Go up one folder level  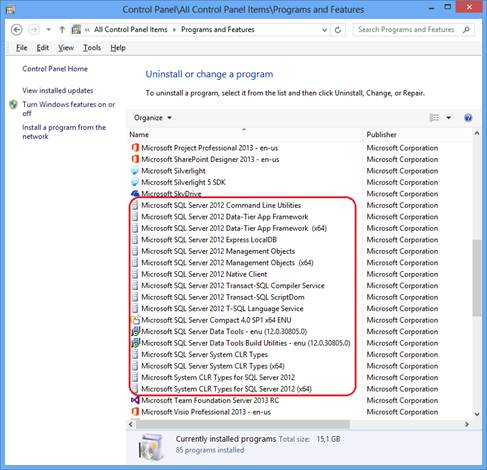(62, 30)
